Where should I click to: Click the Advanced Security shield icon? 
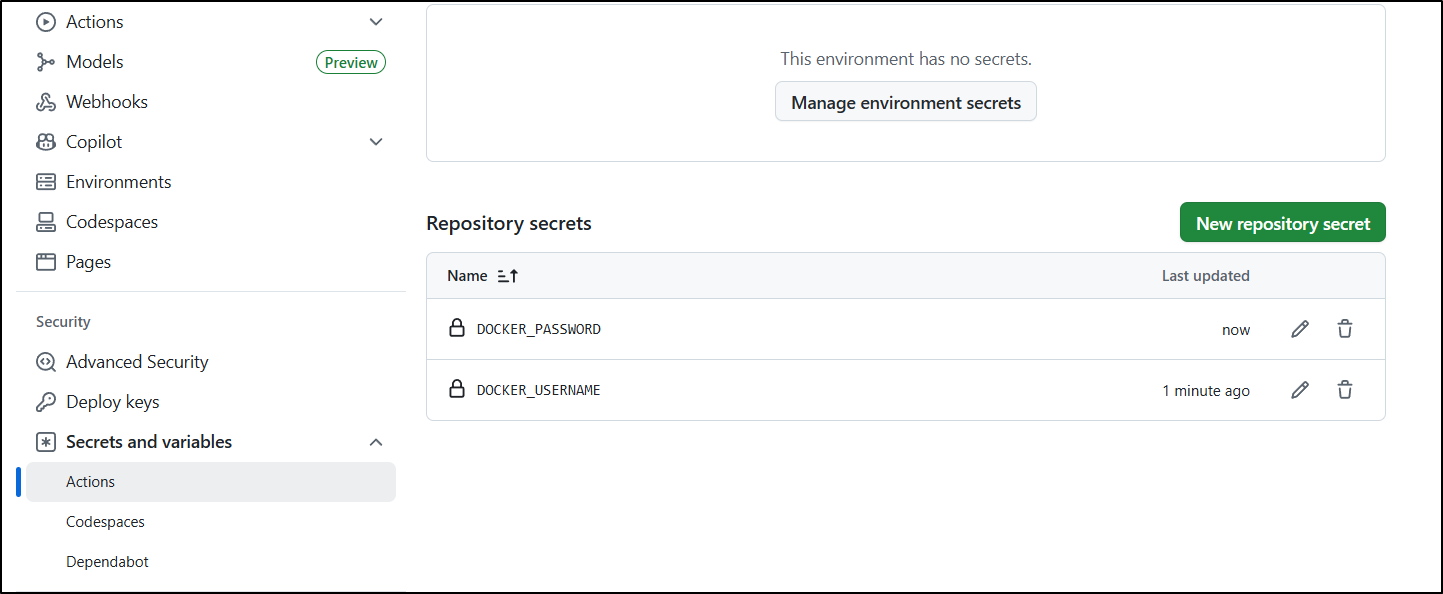[46, 362]
